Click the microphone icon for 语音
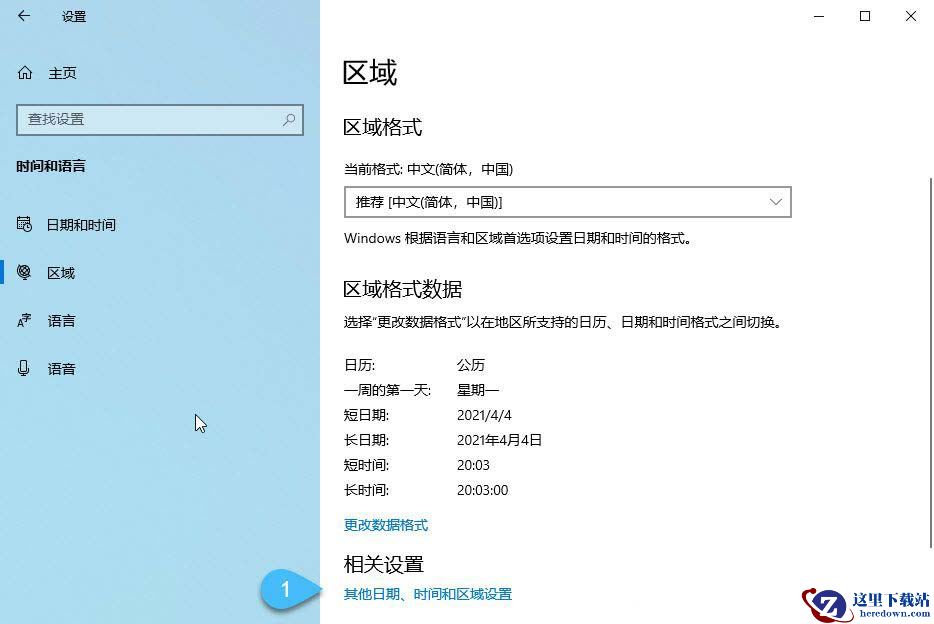The height and width of the screenshot is (624, 934). 24,368
